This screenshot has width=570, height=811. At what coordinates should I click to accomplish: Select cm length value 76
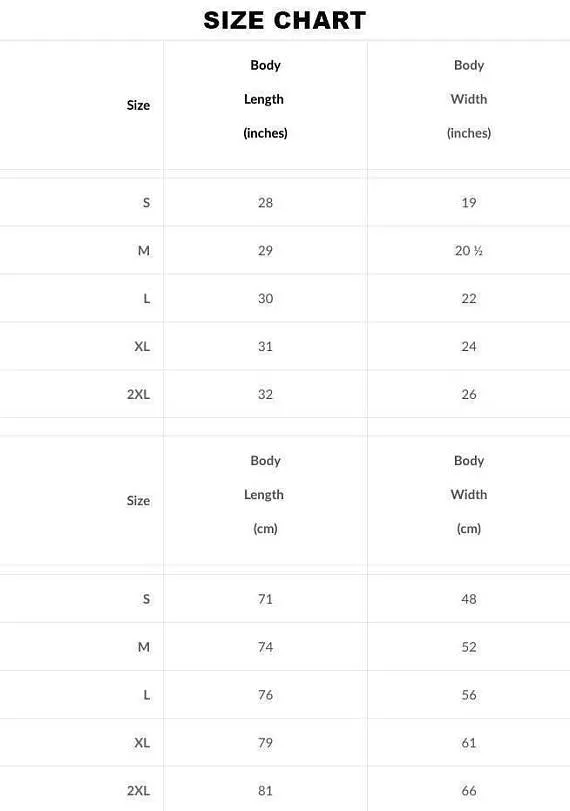point(265,695)
